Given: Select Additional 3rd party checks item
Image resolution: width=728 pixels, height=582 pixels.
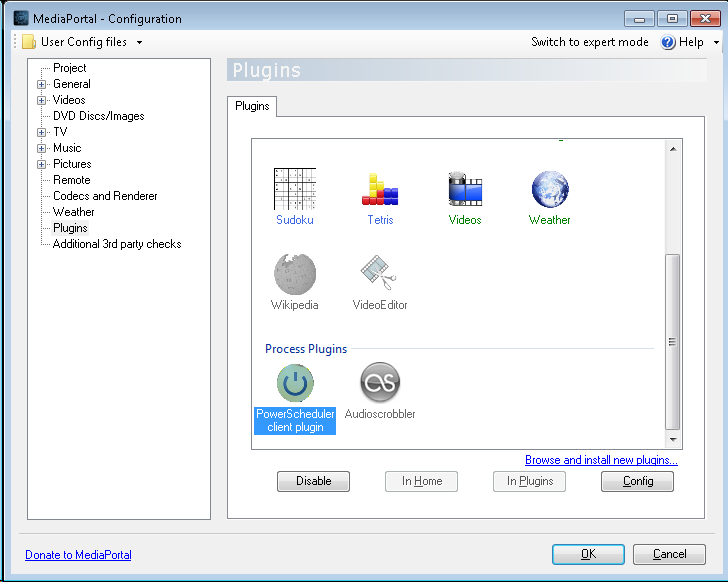Looking at the screenshot, I should tap(117, 244).
